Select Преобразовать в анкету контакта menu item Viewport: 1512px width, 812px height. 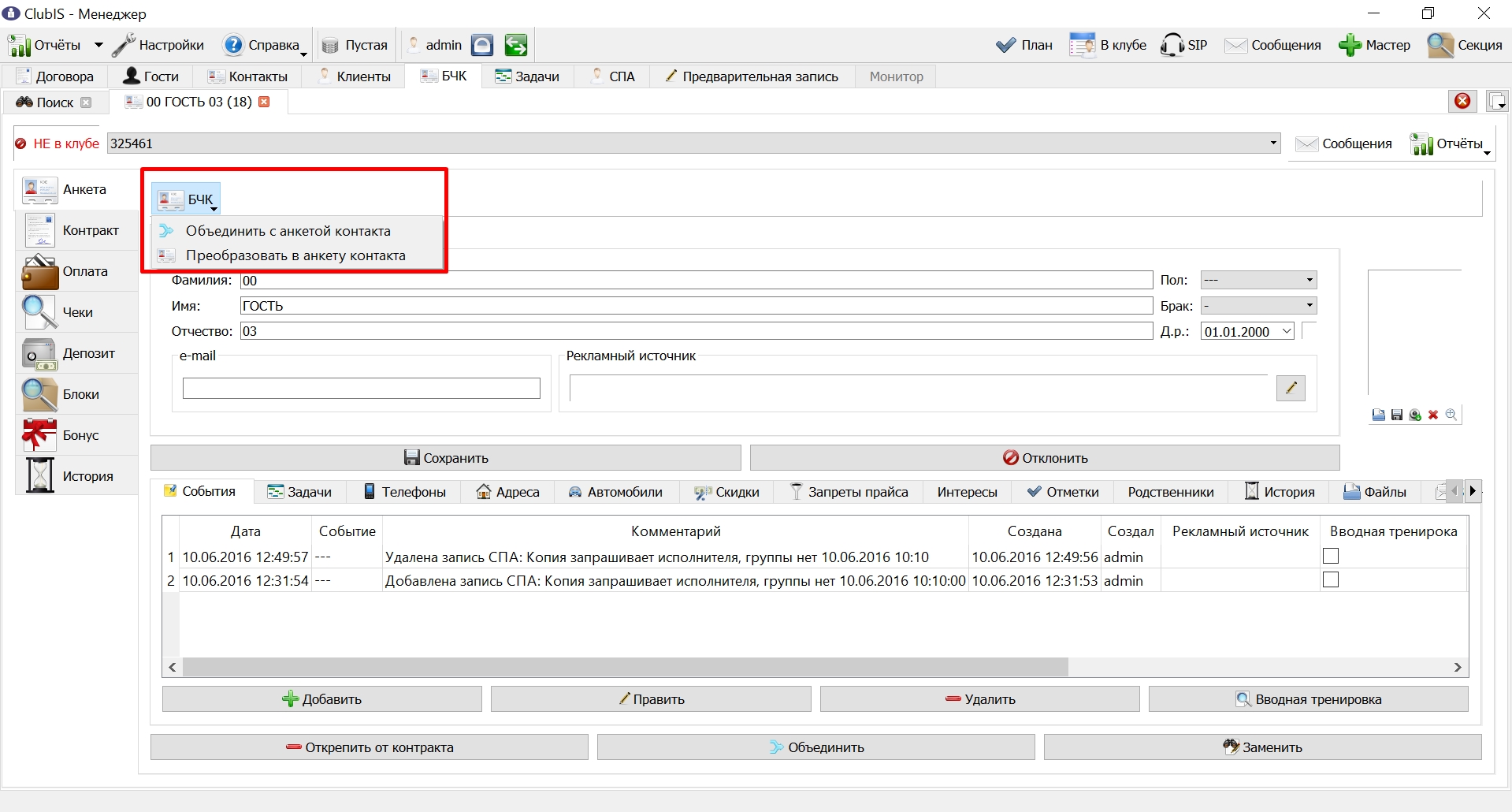296,255
